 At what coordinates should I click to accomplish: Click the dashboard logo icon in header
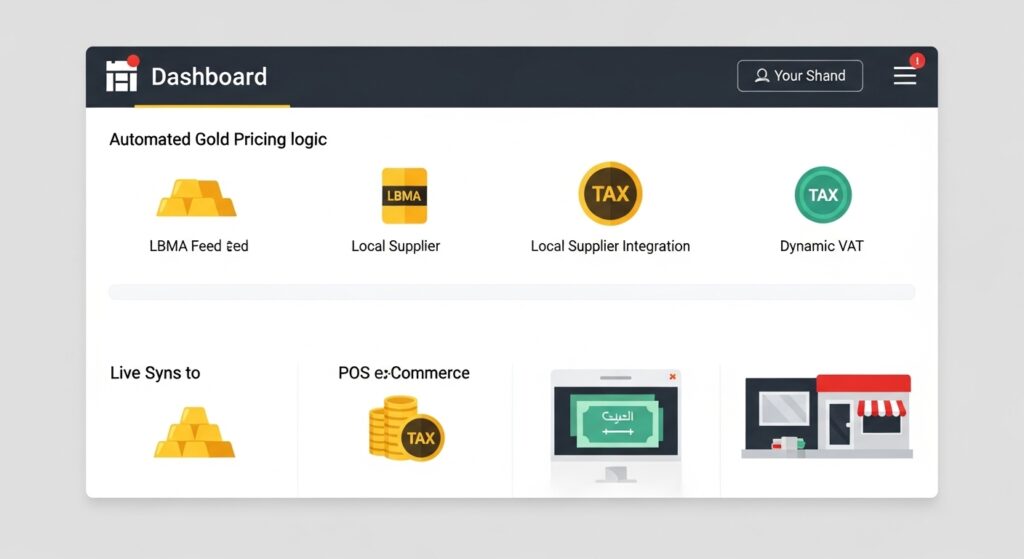[122, 74]
